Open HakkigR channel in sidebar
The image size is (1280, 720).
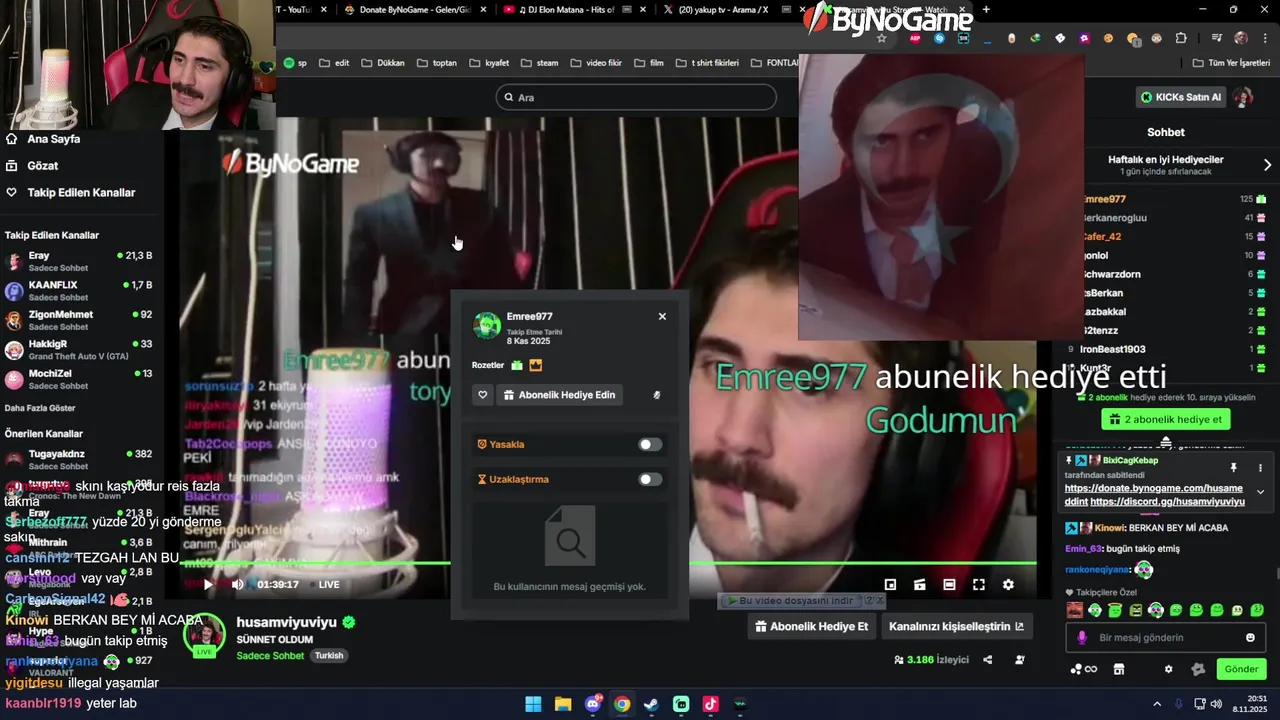[80, 350]
